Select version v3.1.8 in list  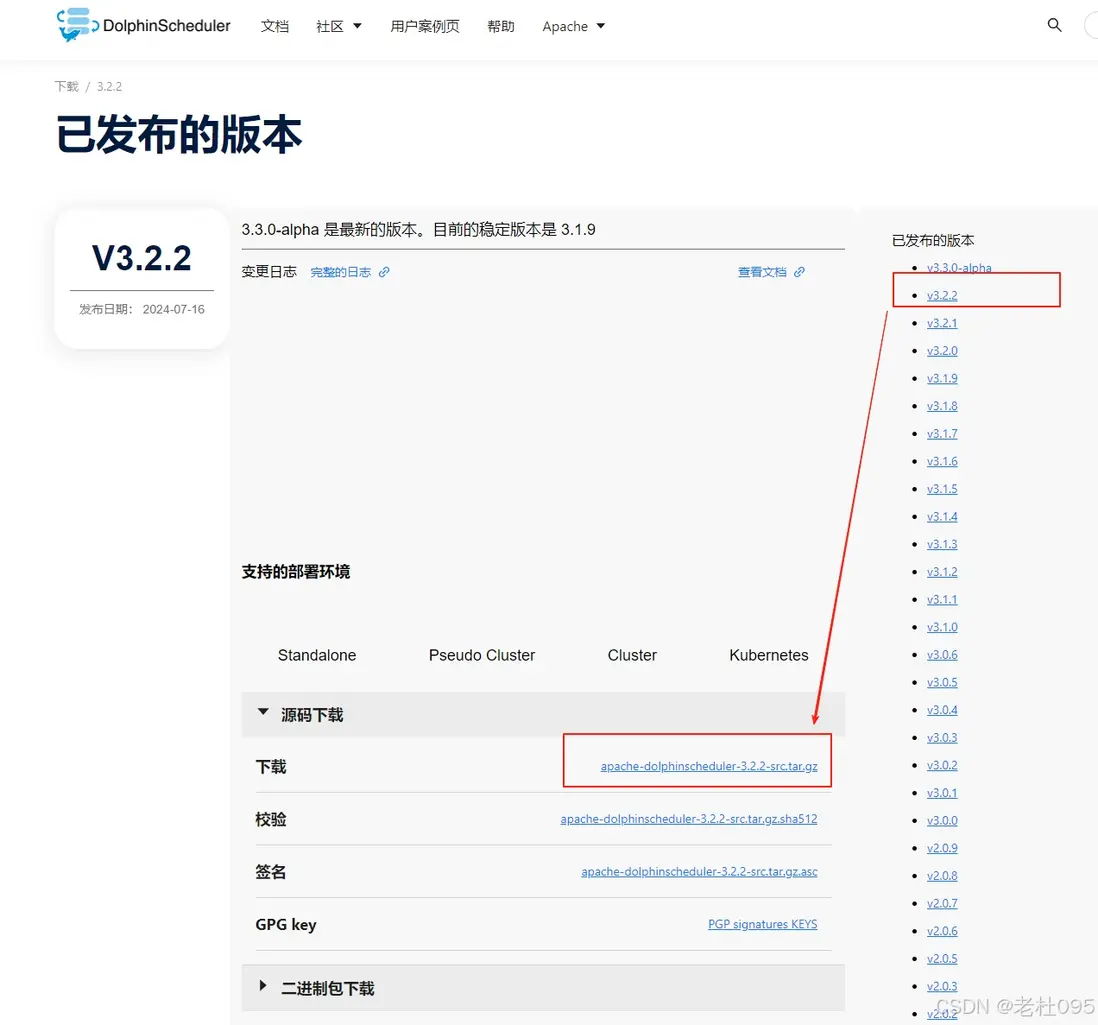click(942, 406)
